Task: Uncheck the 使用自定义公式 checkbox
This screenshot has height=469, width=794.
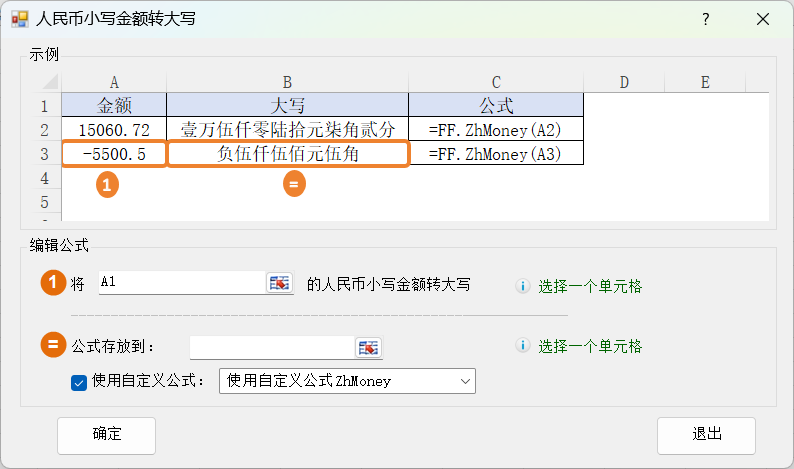Action: pos(79,381)
